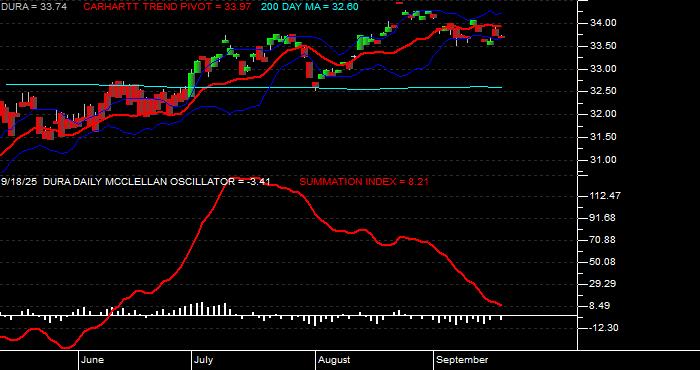Image resolution: width=700 pixels, height=370 pixels.
Task: Select the 33.50 price axis label
Action: click(604, 46)
